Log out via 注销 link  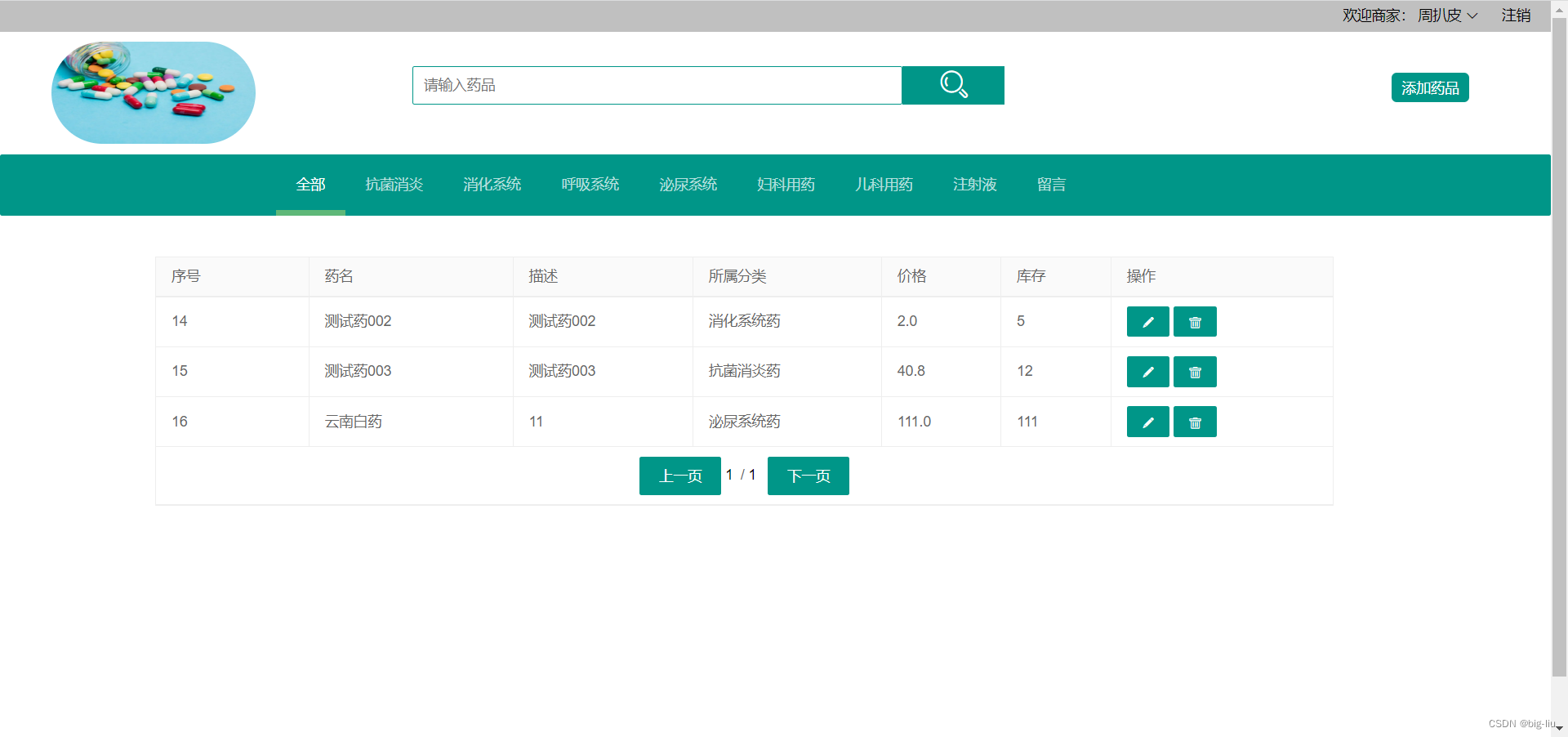click(1516, 16)
